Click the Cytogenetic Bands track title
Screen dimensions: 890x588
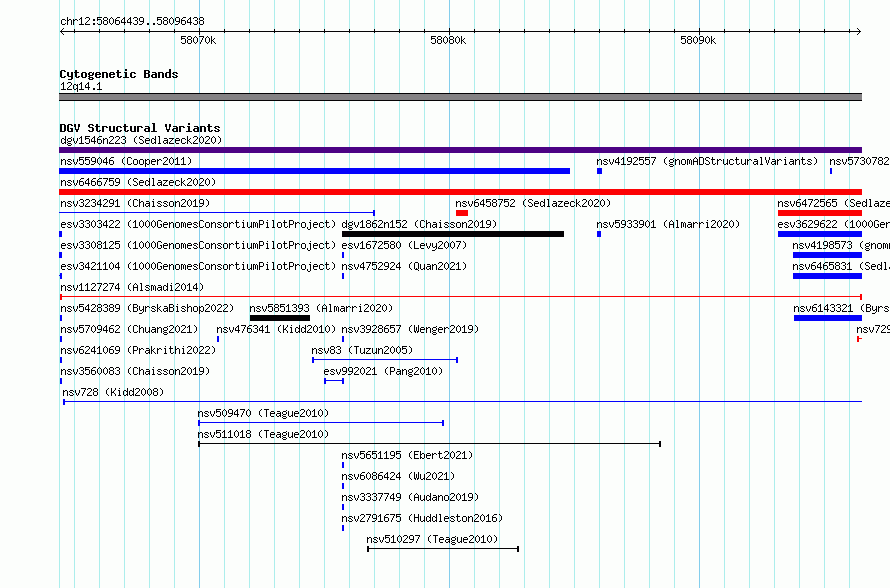[x=119, y=74]
